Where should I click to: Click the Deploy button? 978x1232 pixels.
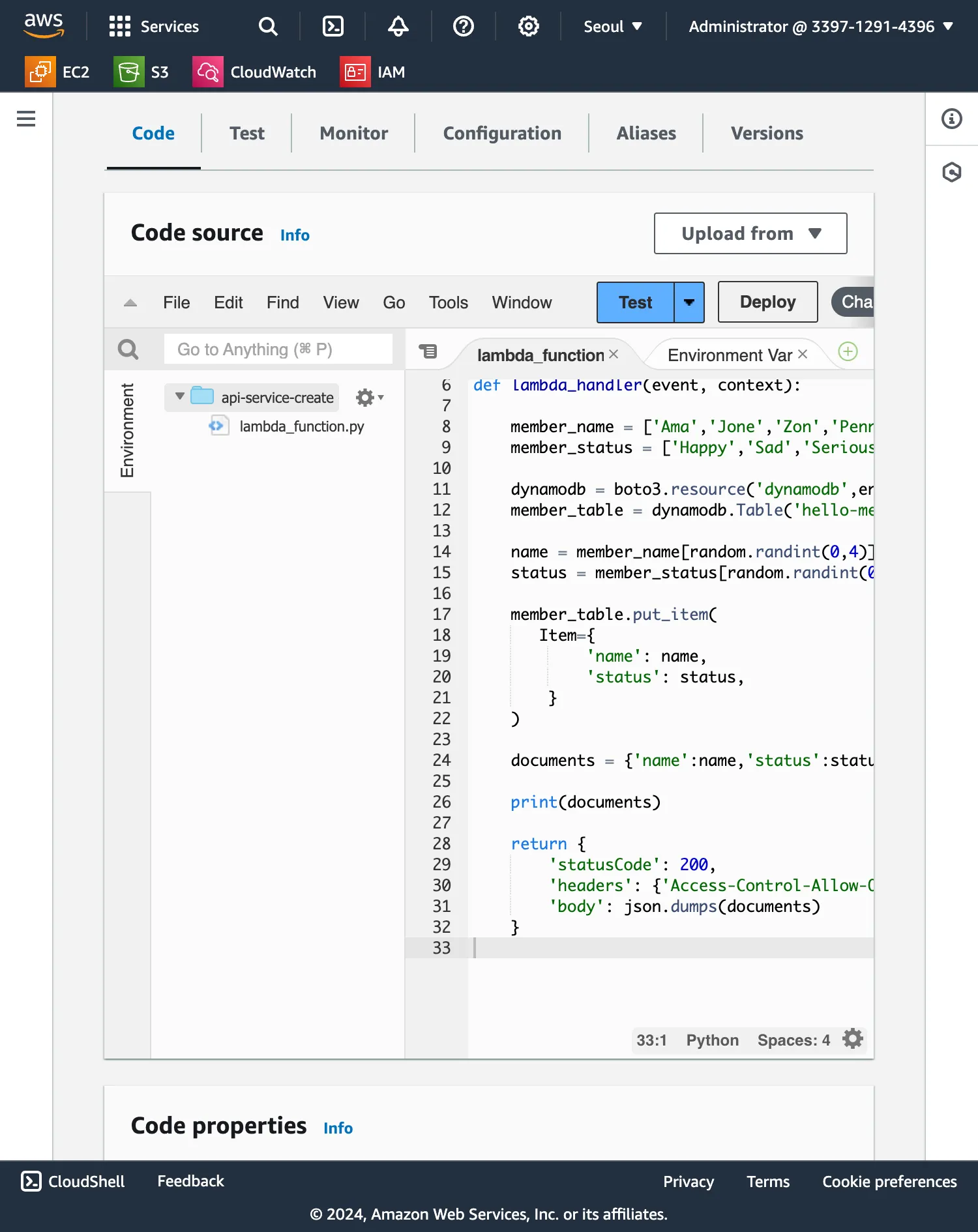[x=767, y=302]
